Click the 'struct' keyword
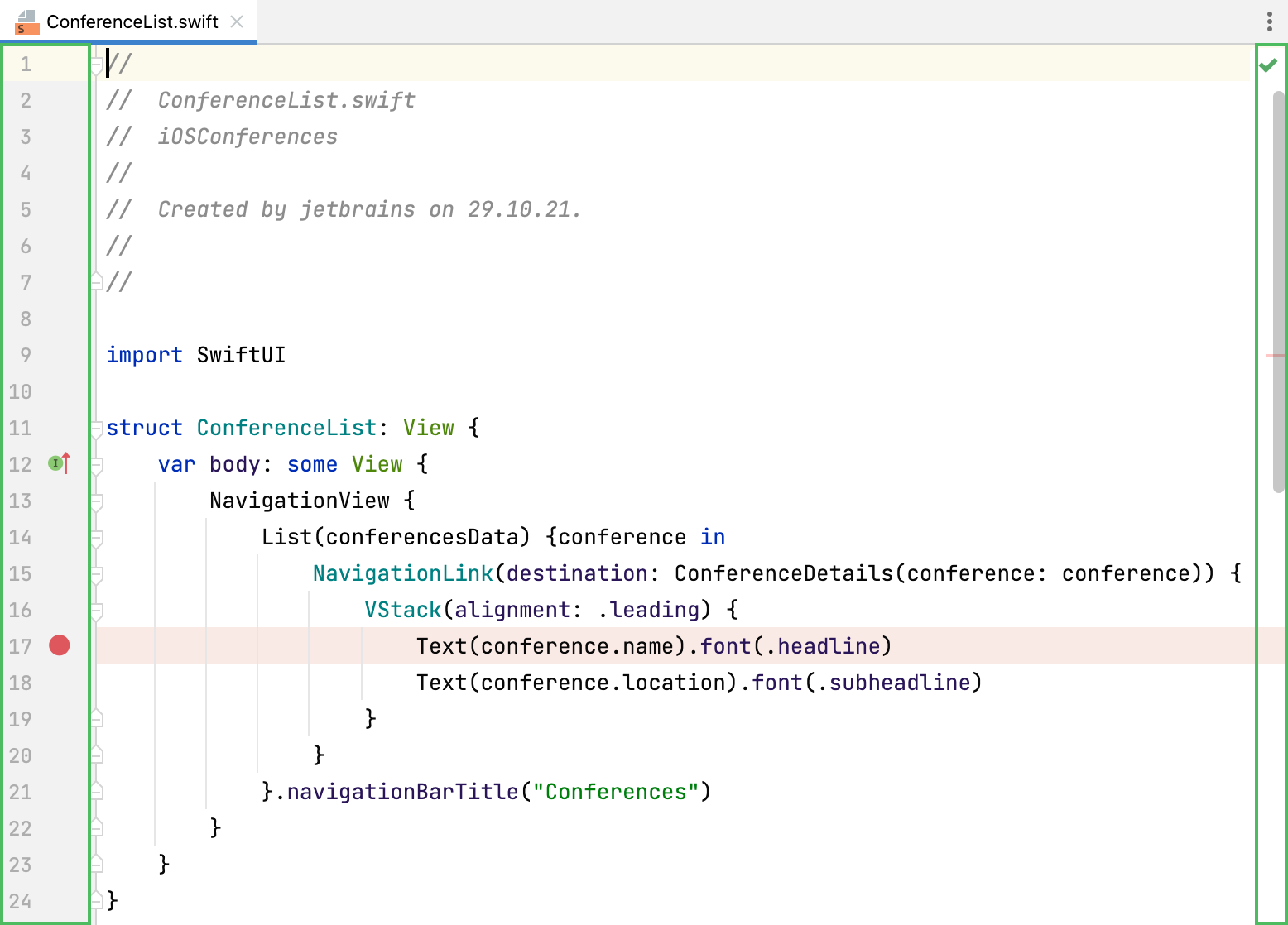The height and width of the screenshot is (925, 1288). (x=144, y=428)
